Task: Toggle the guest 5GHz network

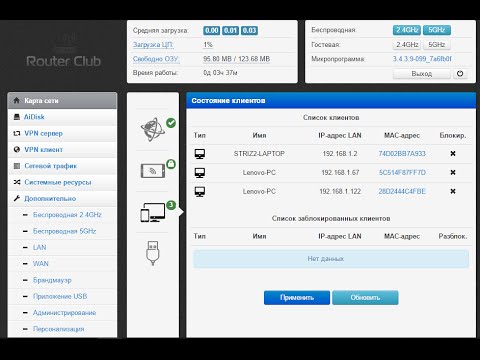Action: [x=437, y=45]
